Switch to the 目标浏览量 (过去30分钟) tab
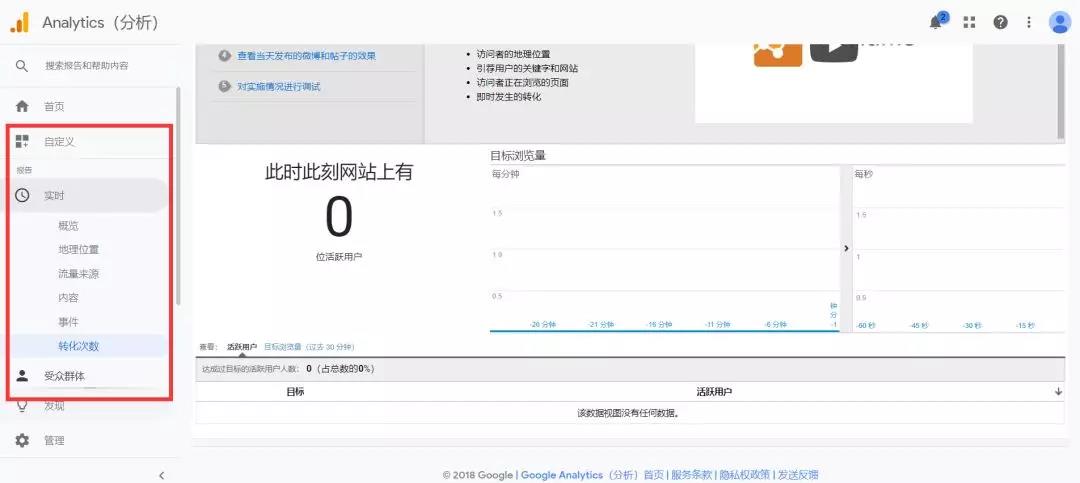Screen dimensions: 1080x483 click(309, 347)
